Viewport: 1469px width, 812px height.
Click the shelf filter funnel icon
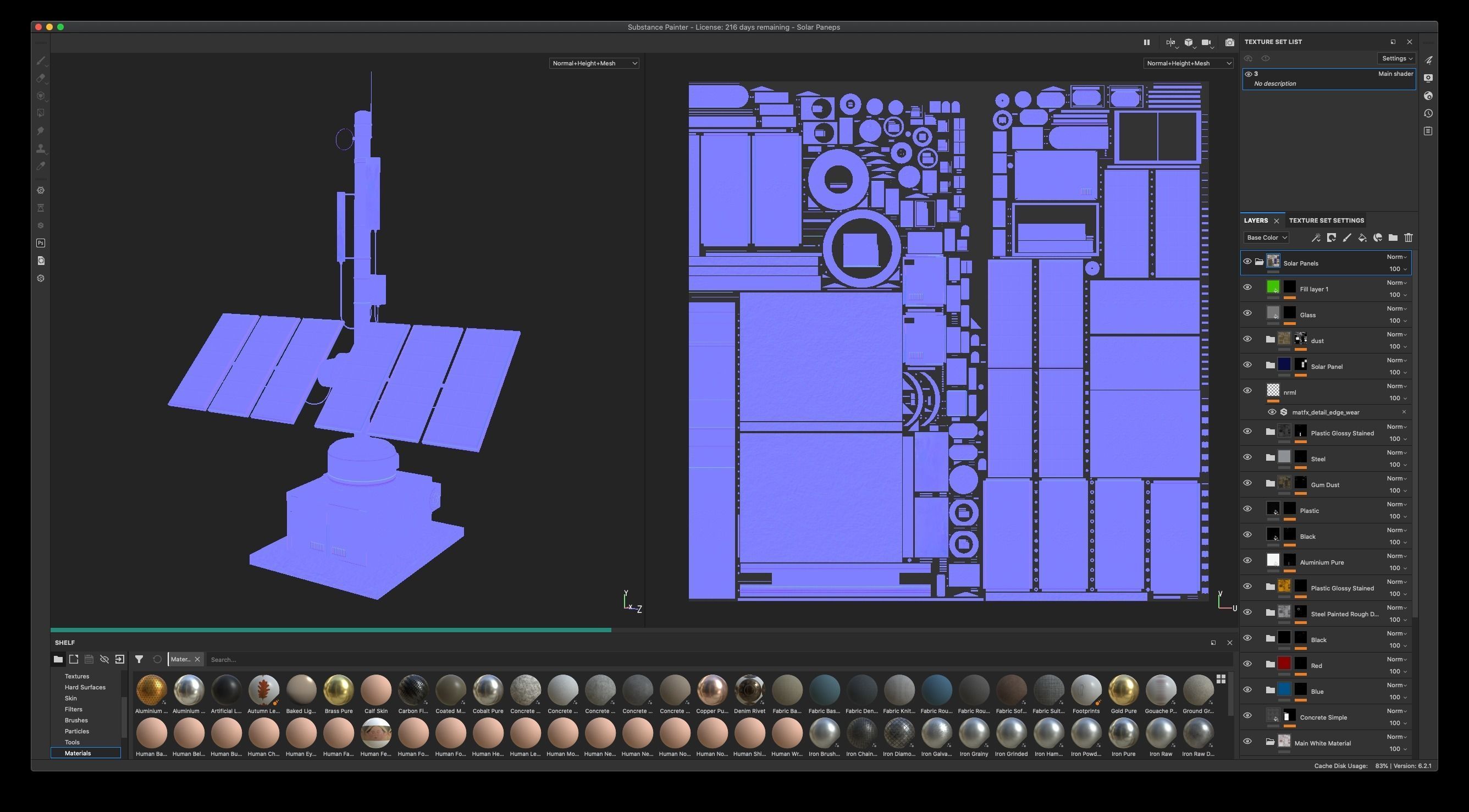pos(139,659)
